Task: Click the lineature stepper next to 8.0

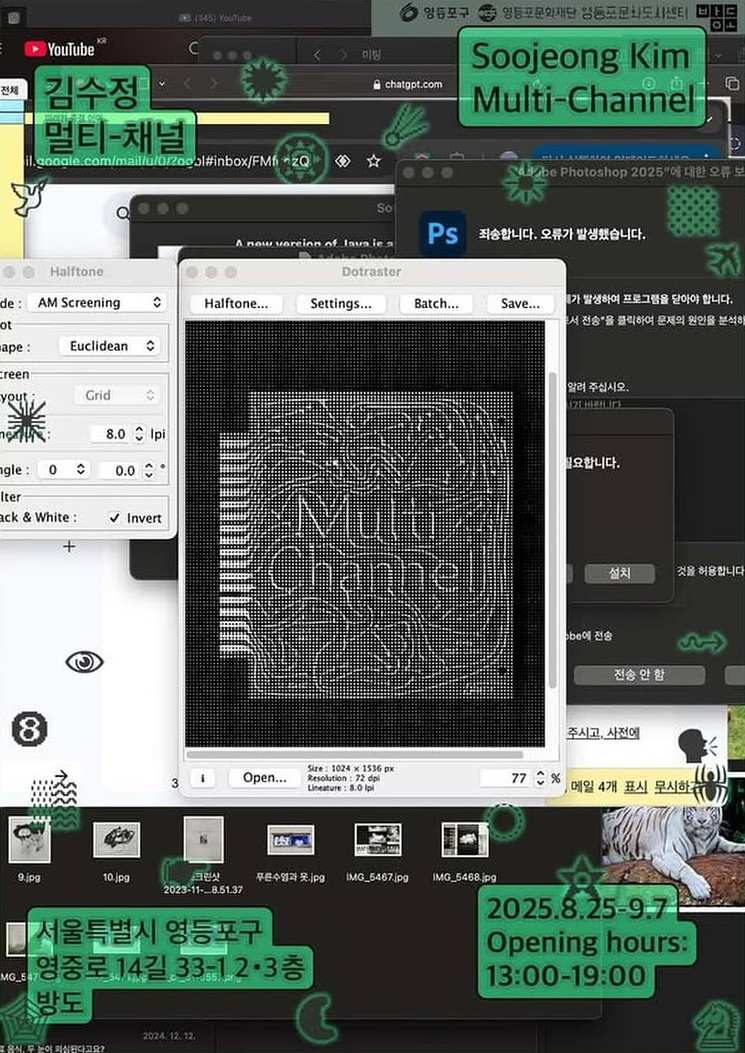Action: click(139, 434)
